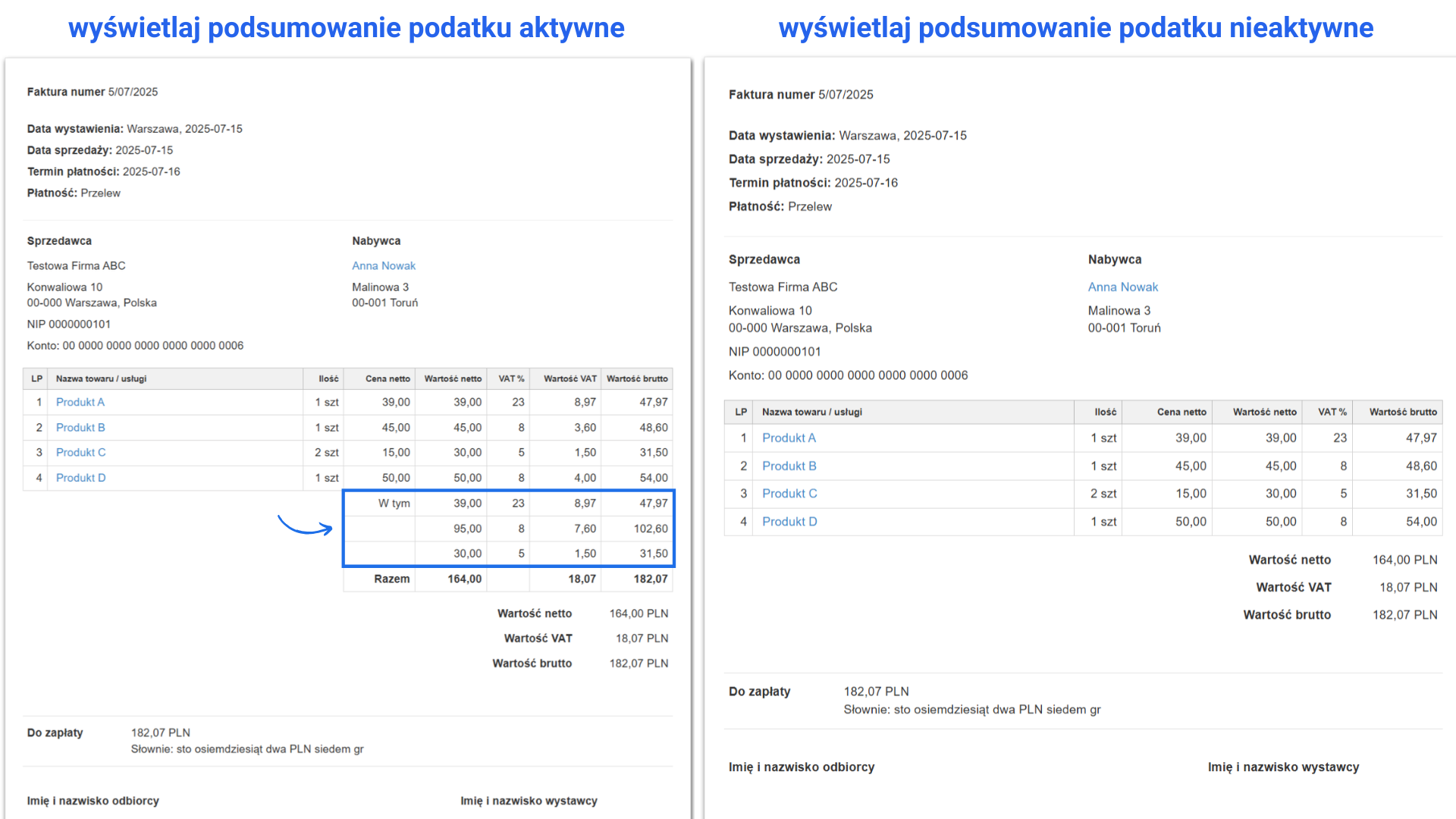This screenshot has height=819, width=1456.
Task: Click the 'Wartość brutto' column header on right table
Action: [x=1402, y=412]
